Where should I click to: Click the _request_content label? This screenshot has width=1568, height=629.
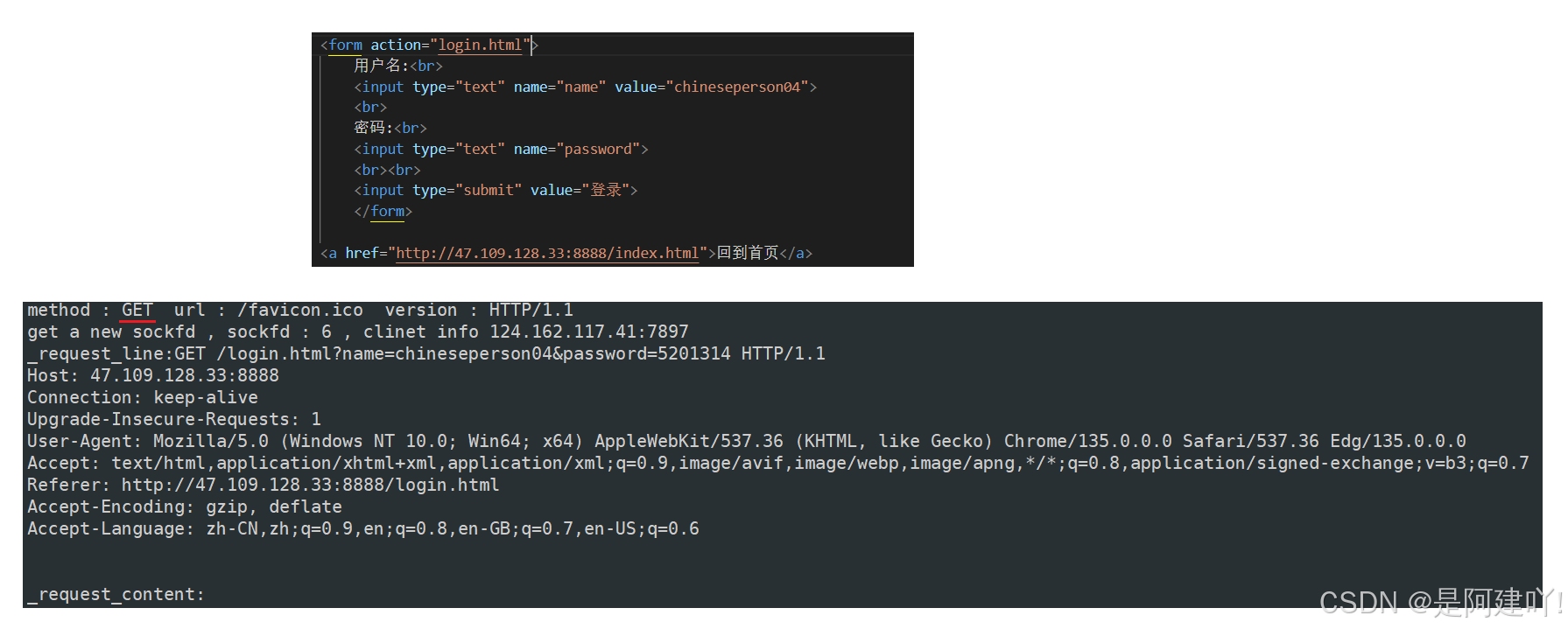click(116, 594)
